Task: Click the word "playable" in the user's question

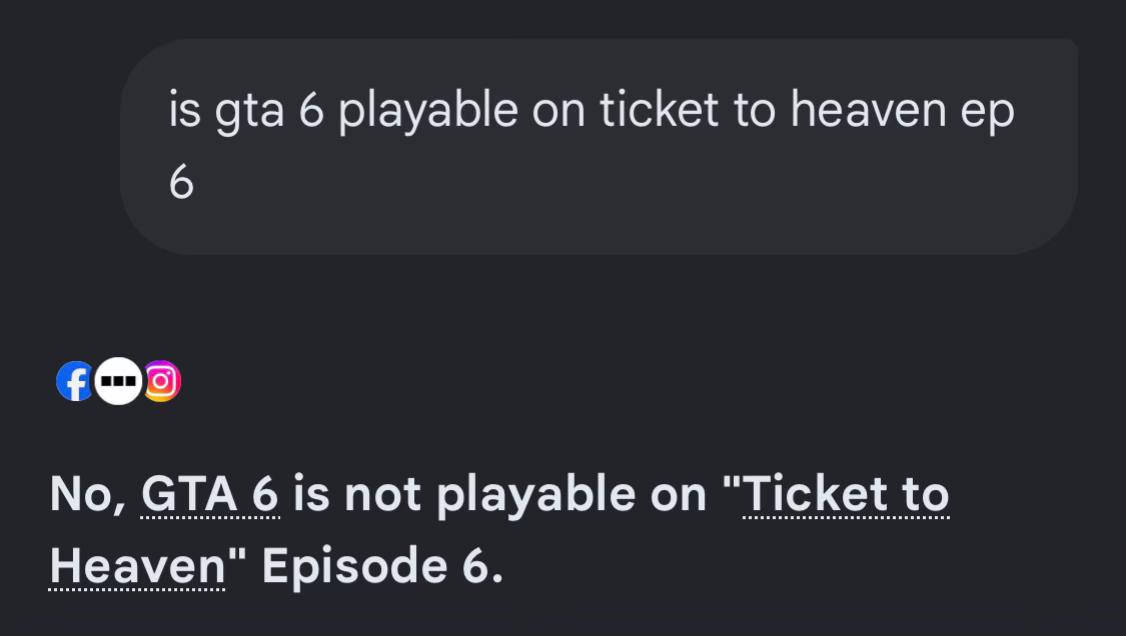Action: click(x=428, y=111)
